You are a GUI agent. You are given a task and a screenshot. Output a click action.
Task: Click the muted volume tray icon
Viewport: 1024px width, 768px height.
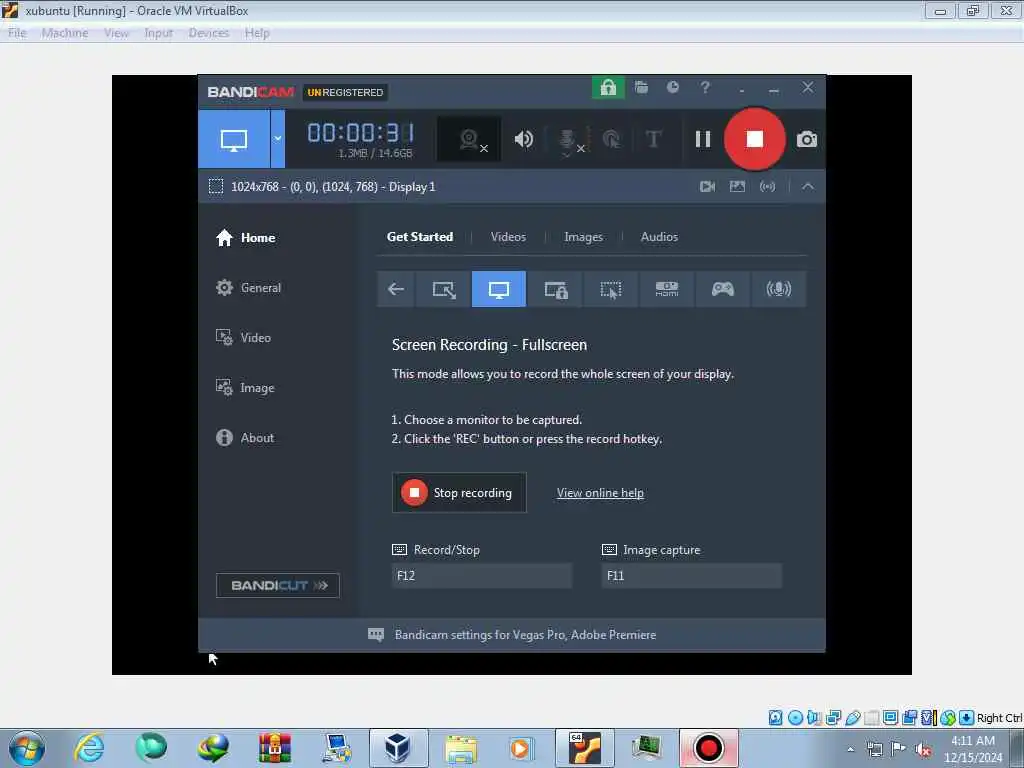923,750
